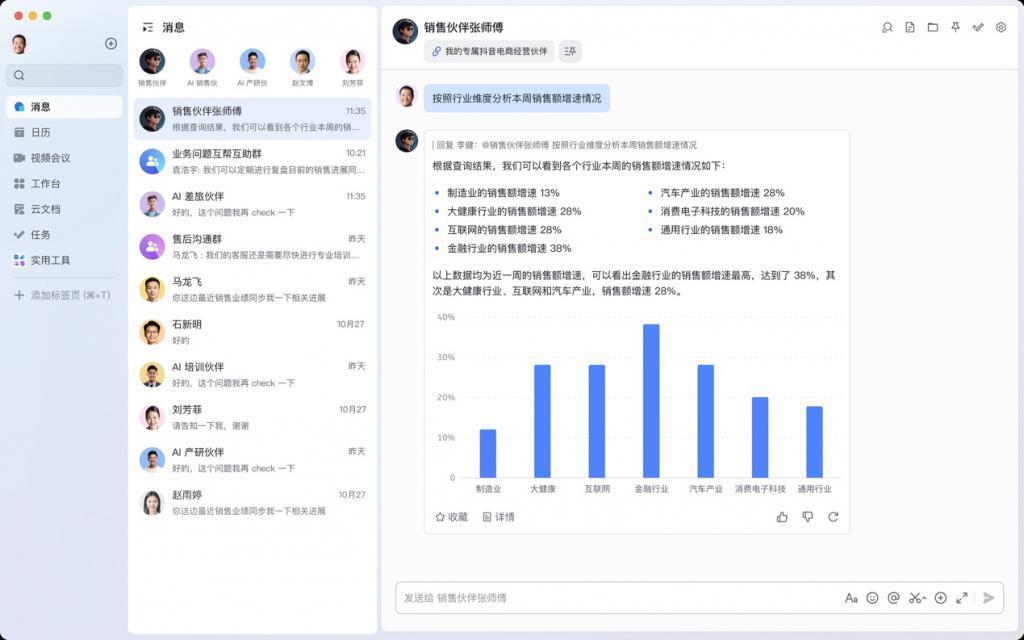
Task: Open shared files using the folder icon
Action: [x=932, y=28]
